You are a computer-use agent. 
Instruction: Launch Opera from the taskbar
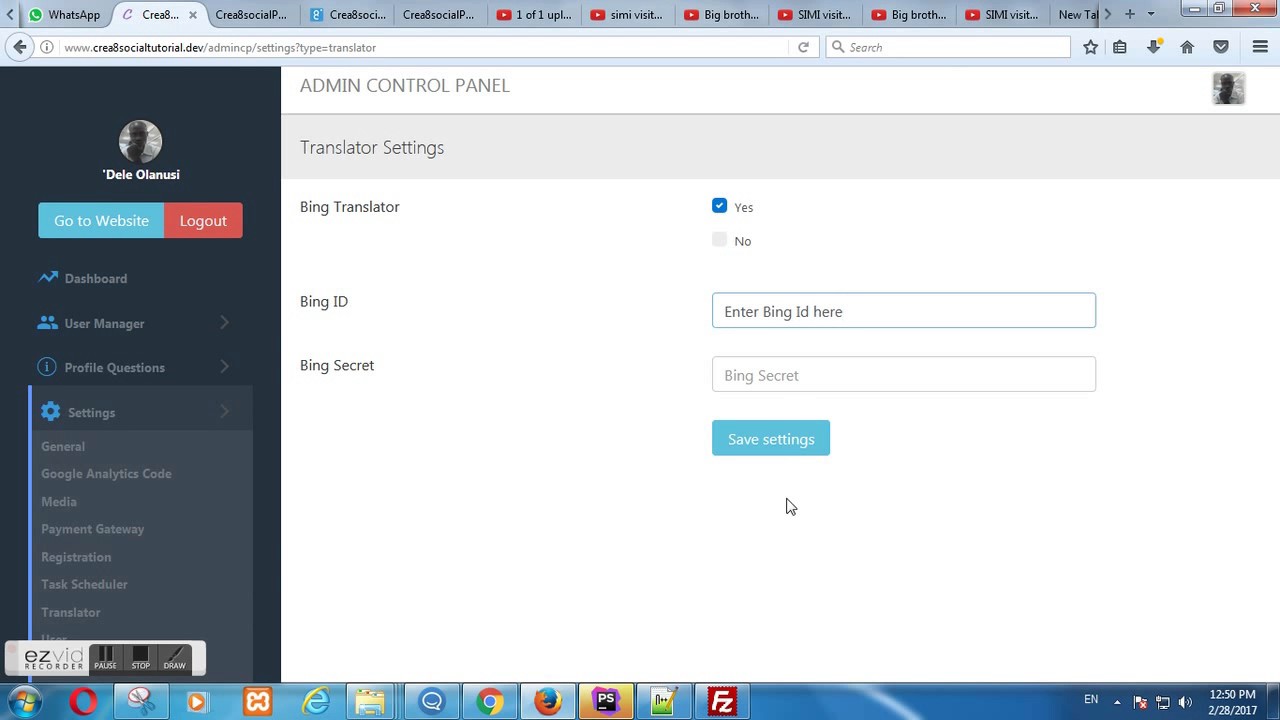pyautogui.click(x=84, y=702)
